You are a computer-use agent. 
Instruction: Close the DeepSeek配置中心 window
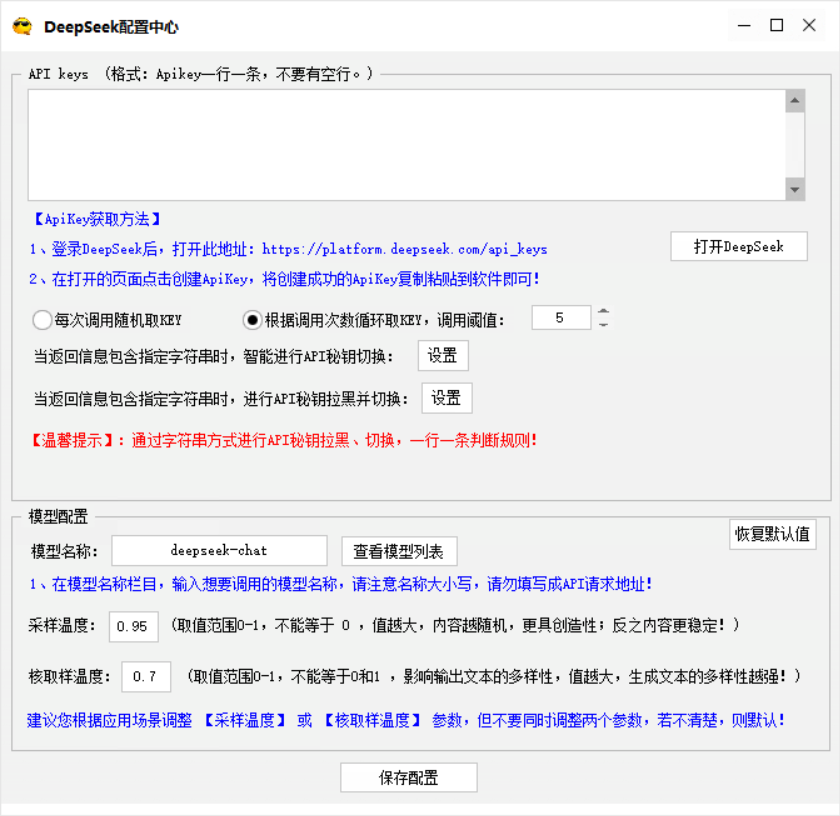click(x=809, y=25)
